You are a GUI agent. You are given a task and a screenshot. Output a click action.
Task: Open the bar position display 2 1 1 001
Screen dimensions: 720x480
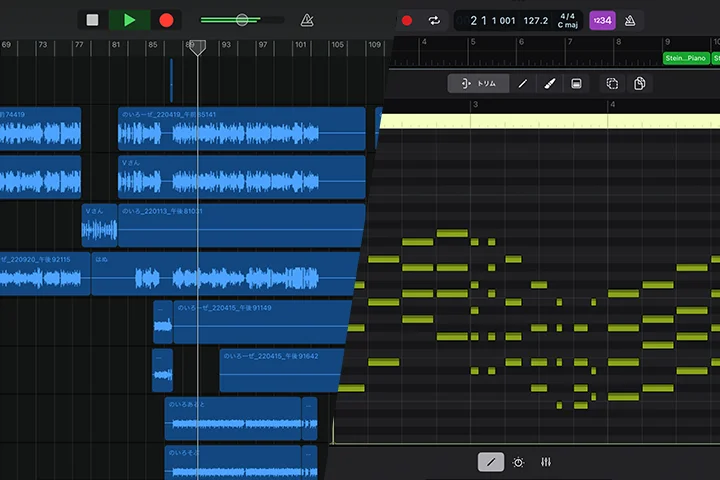[x=493, y=21]
